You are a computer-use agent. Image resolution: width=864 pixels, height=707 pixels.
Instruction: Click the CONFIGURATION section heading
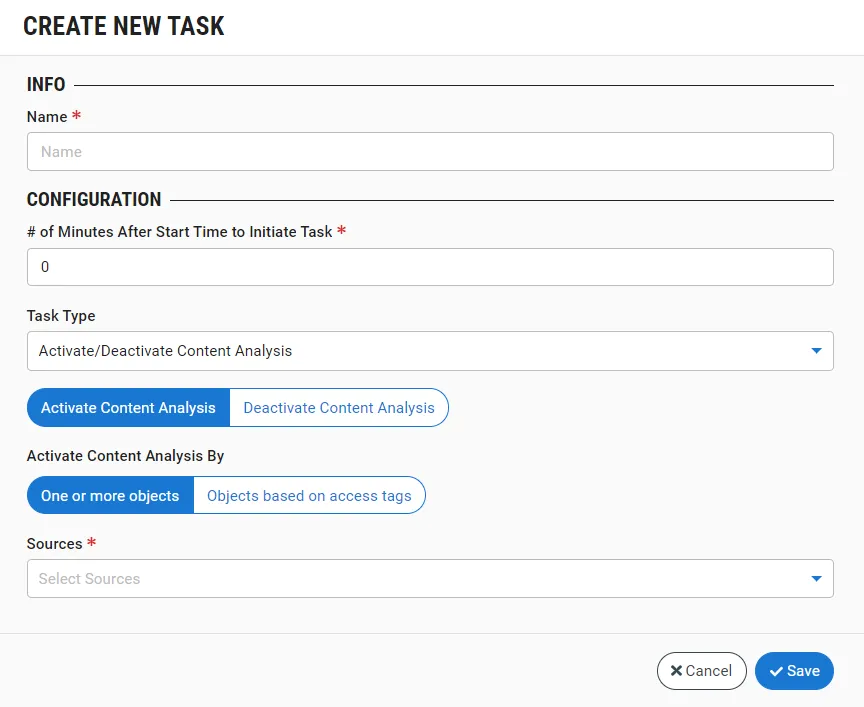[94, 199]
